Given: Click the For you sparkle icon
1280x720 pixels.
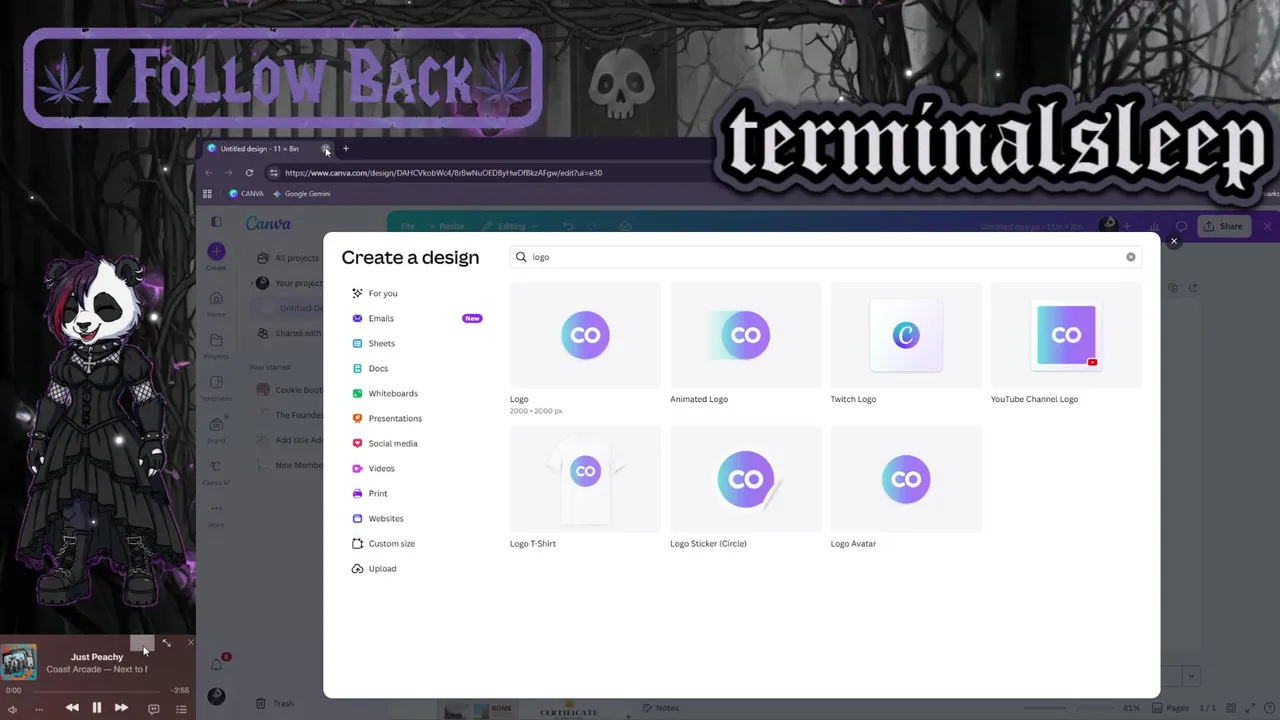Looking at the screenshot, I should click(x=358, y=293).
